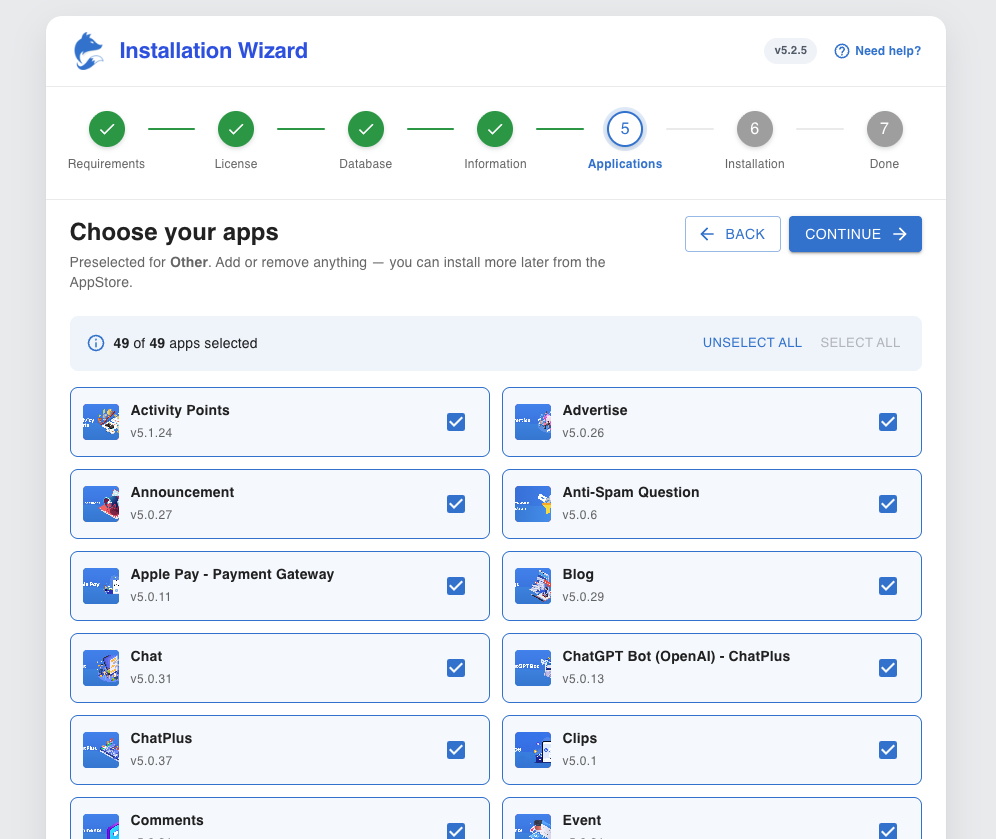Click the Blog v5.0.29 version text
The width and height of the screenshot is (996, 839).
pos(583,597)
